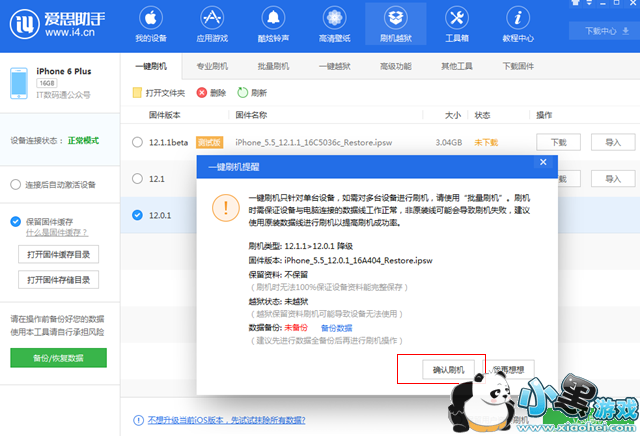This screenshot has width=640, height=436.
Task: Click the i4 爱思助手 logo
Action: tap(57, 24)
